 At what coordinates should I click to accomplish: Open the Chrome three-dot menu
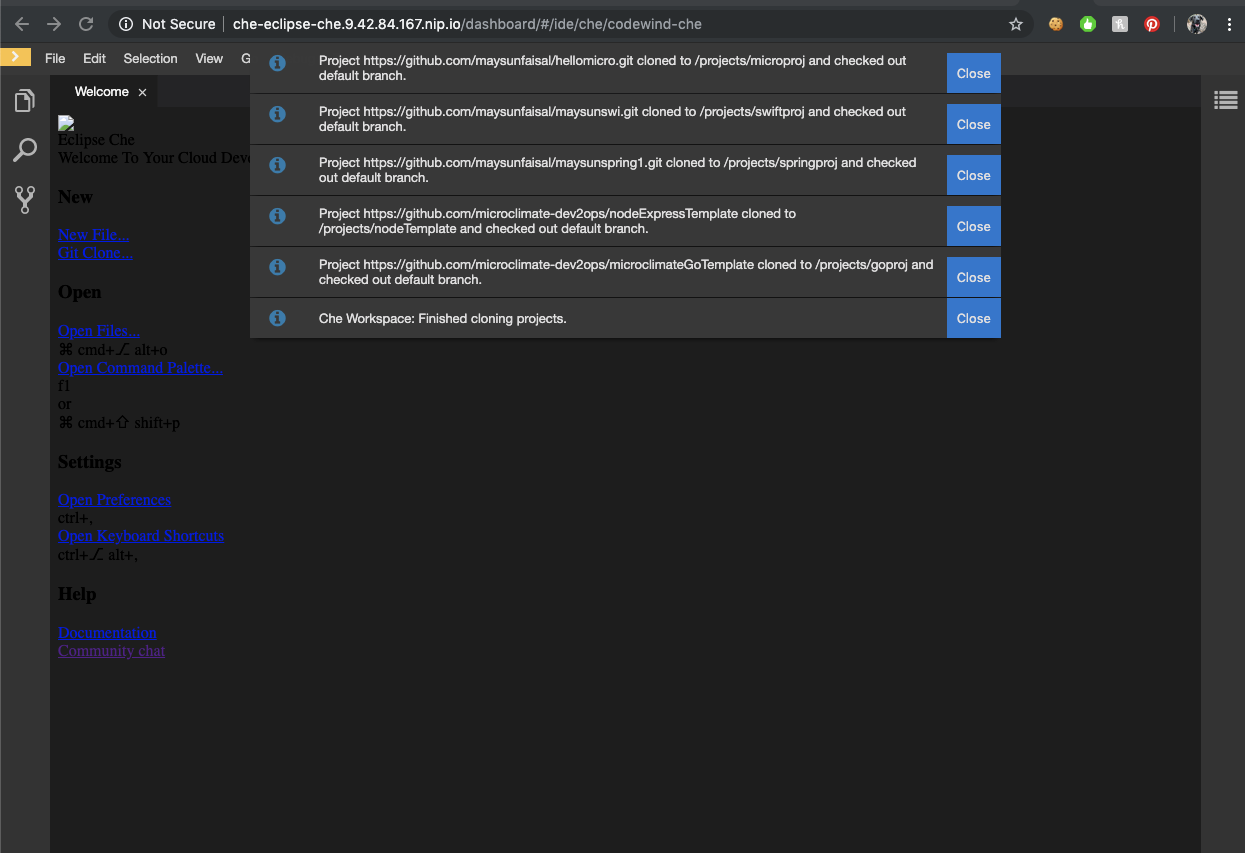[x=1229, y=23]
